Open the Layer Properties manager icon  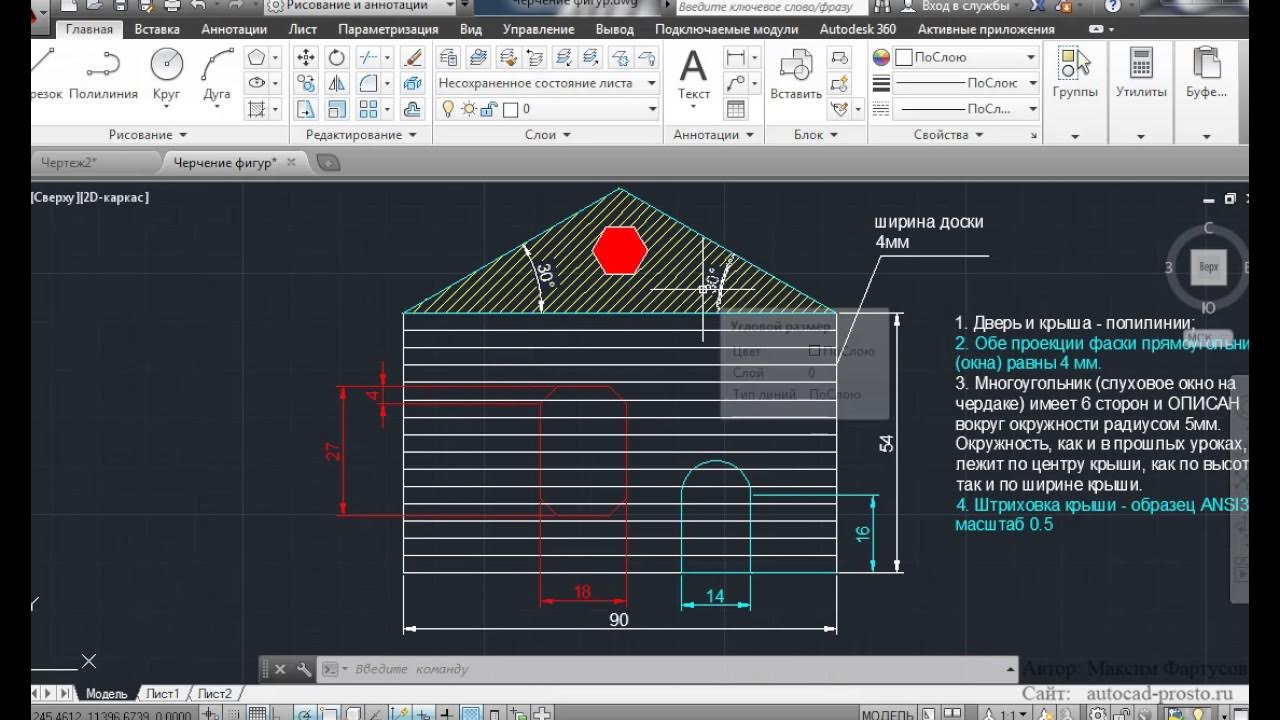tap(448, 57)
